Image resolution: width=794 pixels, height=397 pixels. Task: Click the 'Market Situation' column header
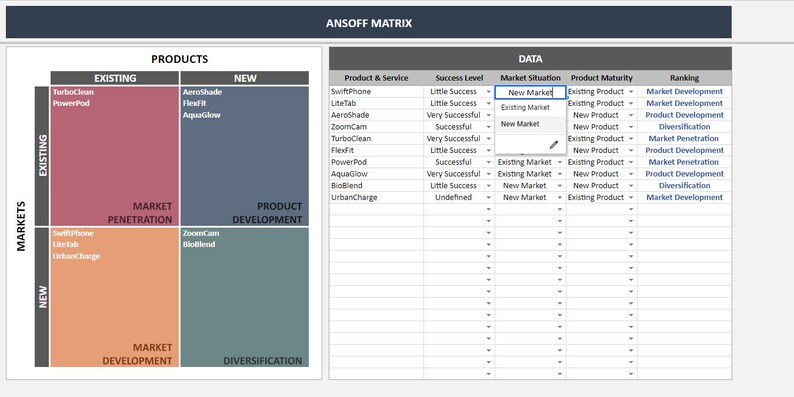tap(530, 78)
